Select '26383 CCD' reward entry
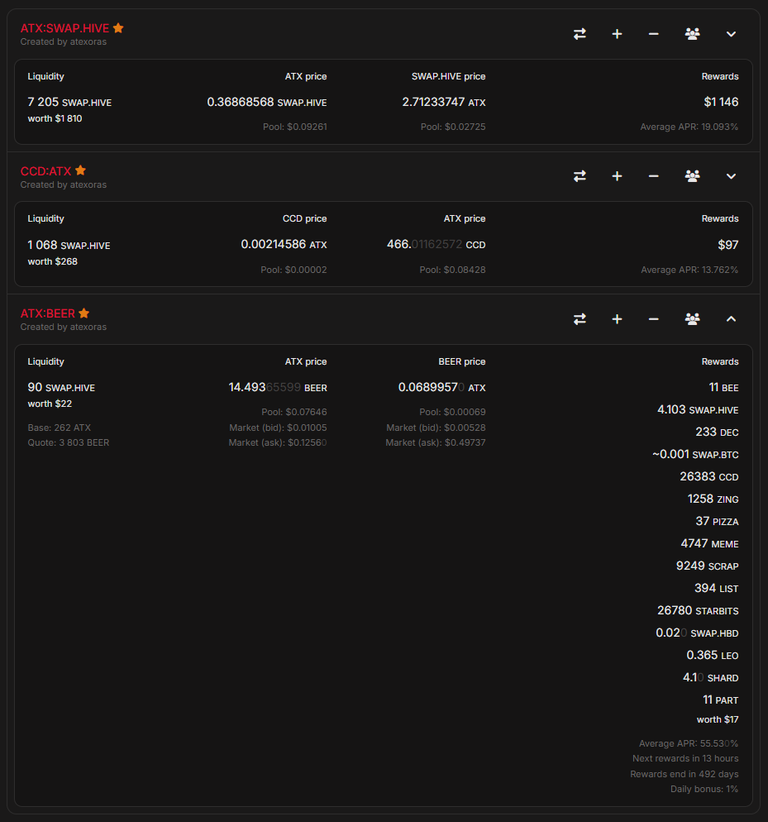 [709, 477]
